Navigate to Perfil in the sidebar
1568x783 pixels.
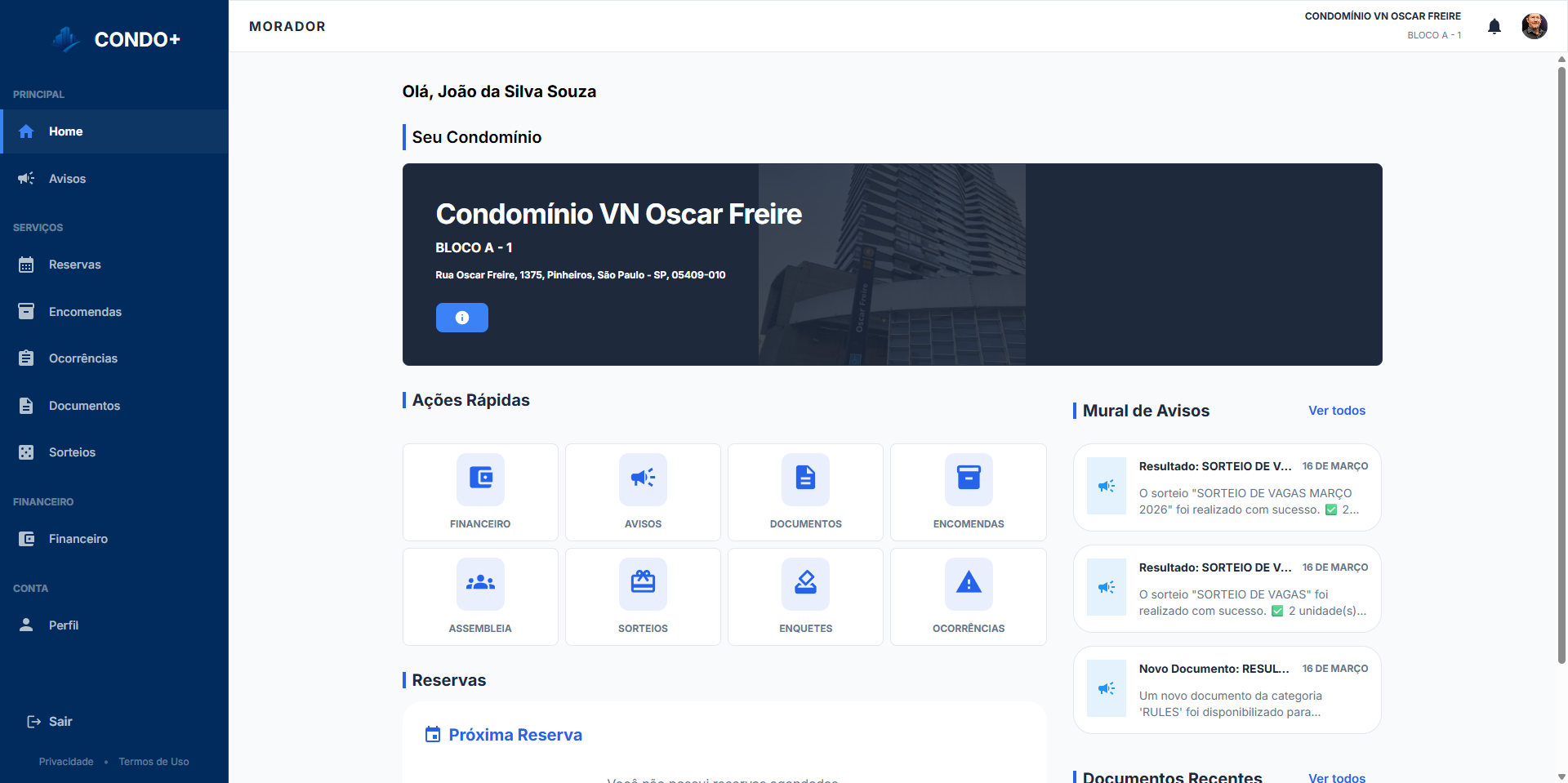64,625
